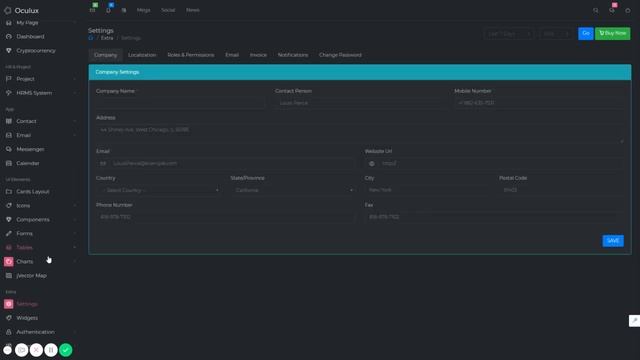Switch to the Change Password tab
The image size is (640, 360).
340,55
